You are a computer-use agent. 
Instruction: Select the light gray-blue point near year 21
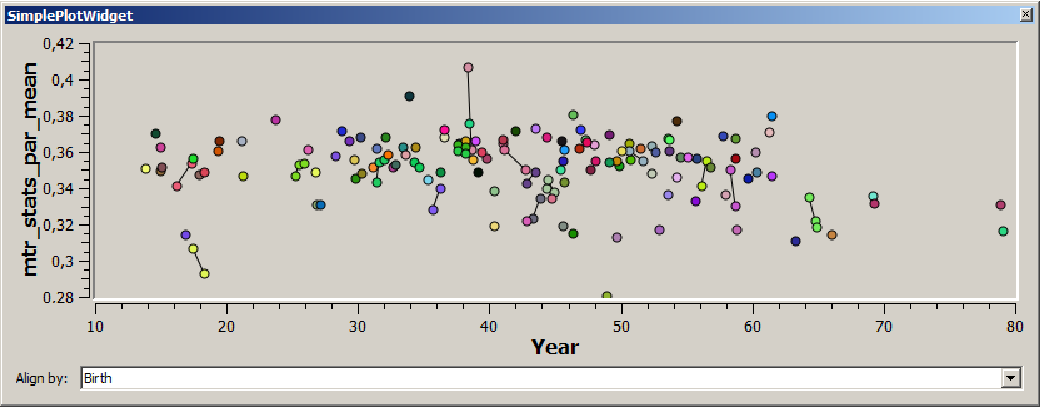242,141
